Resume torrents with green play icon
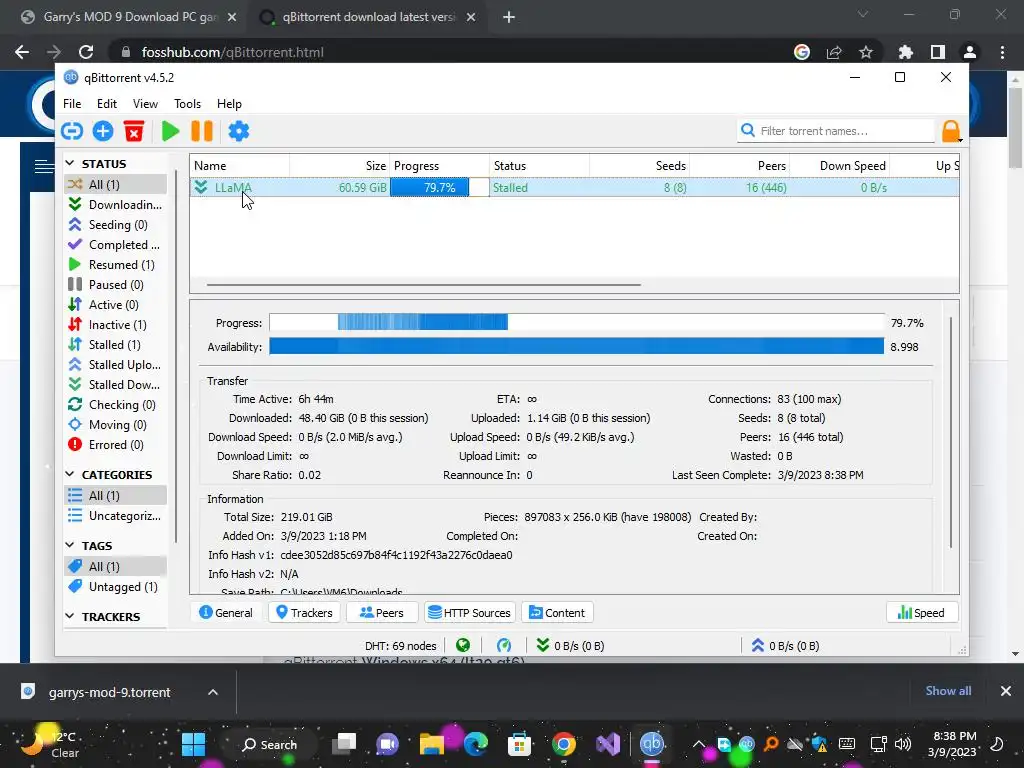1024x768 pixels. click(x=170, y=131)
